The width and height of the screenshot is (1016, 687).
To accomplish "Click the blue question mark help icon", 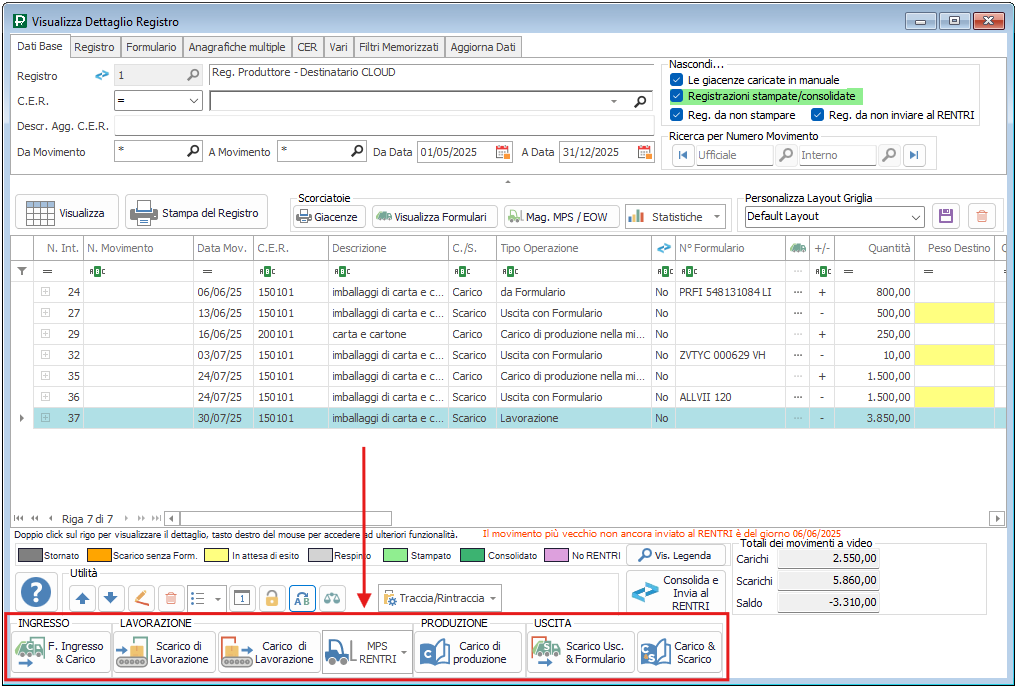I will pos(37,594).
